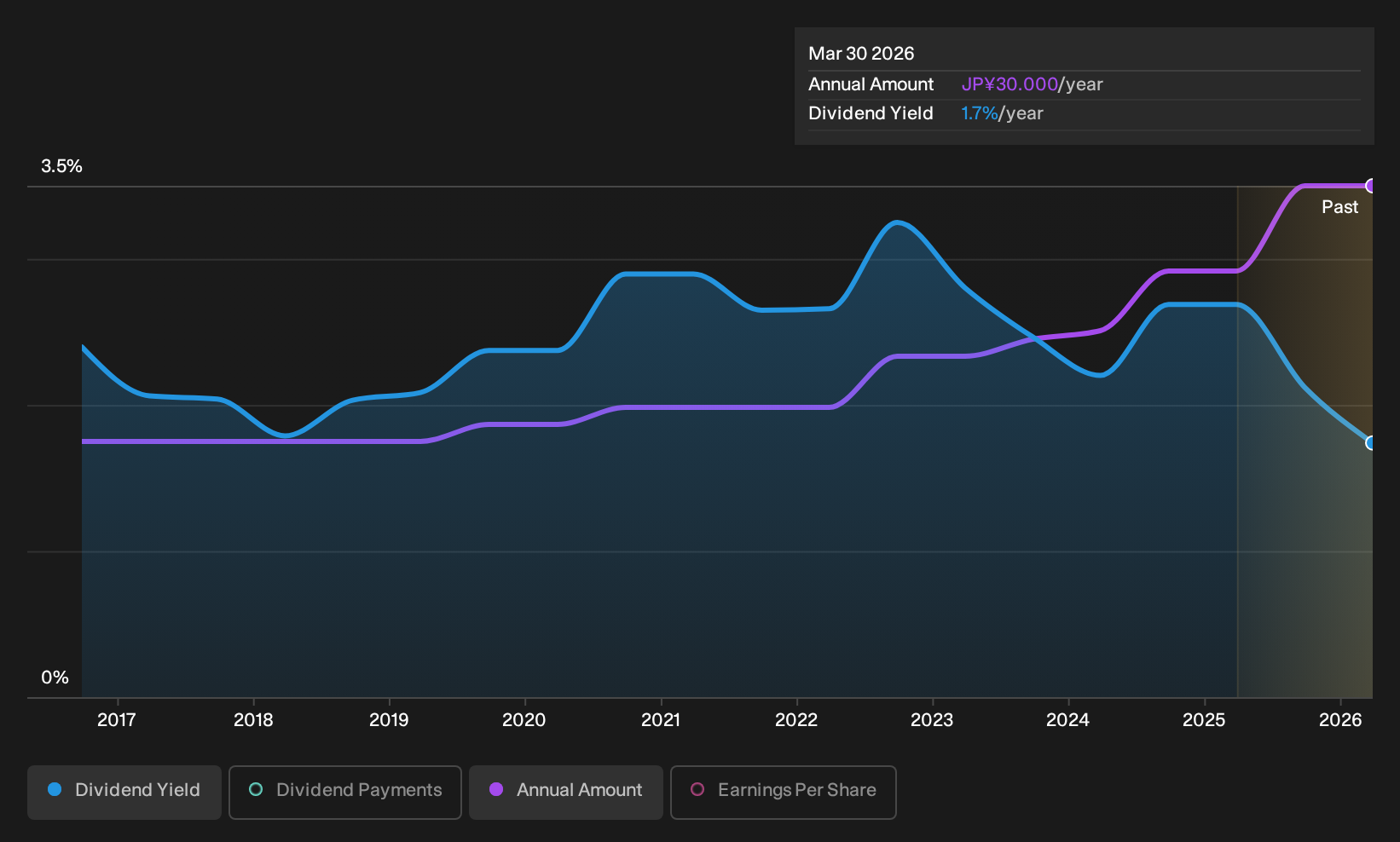Click the pink Earnings Per Share legend circle

click(x=697, y=790)
